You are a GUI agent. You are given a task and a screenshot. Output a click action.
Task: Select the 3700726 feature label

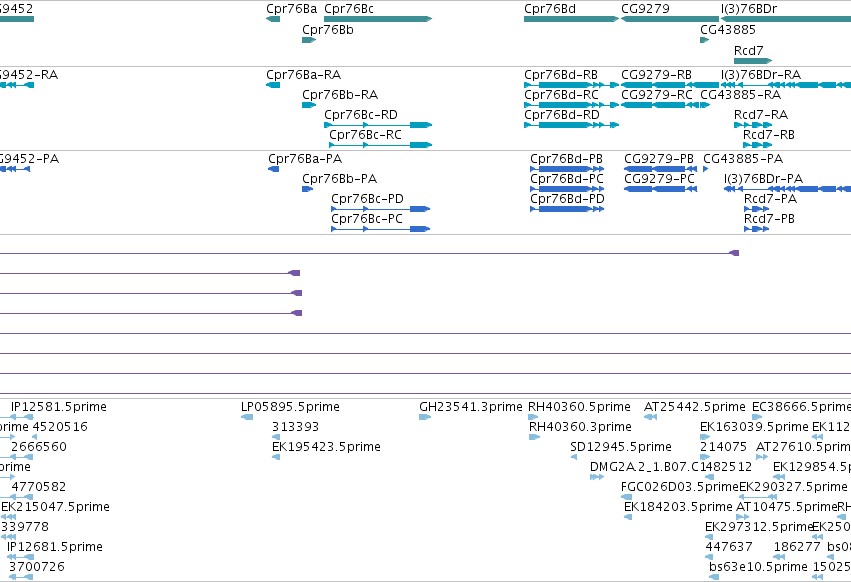[x=36, y=567]
